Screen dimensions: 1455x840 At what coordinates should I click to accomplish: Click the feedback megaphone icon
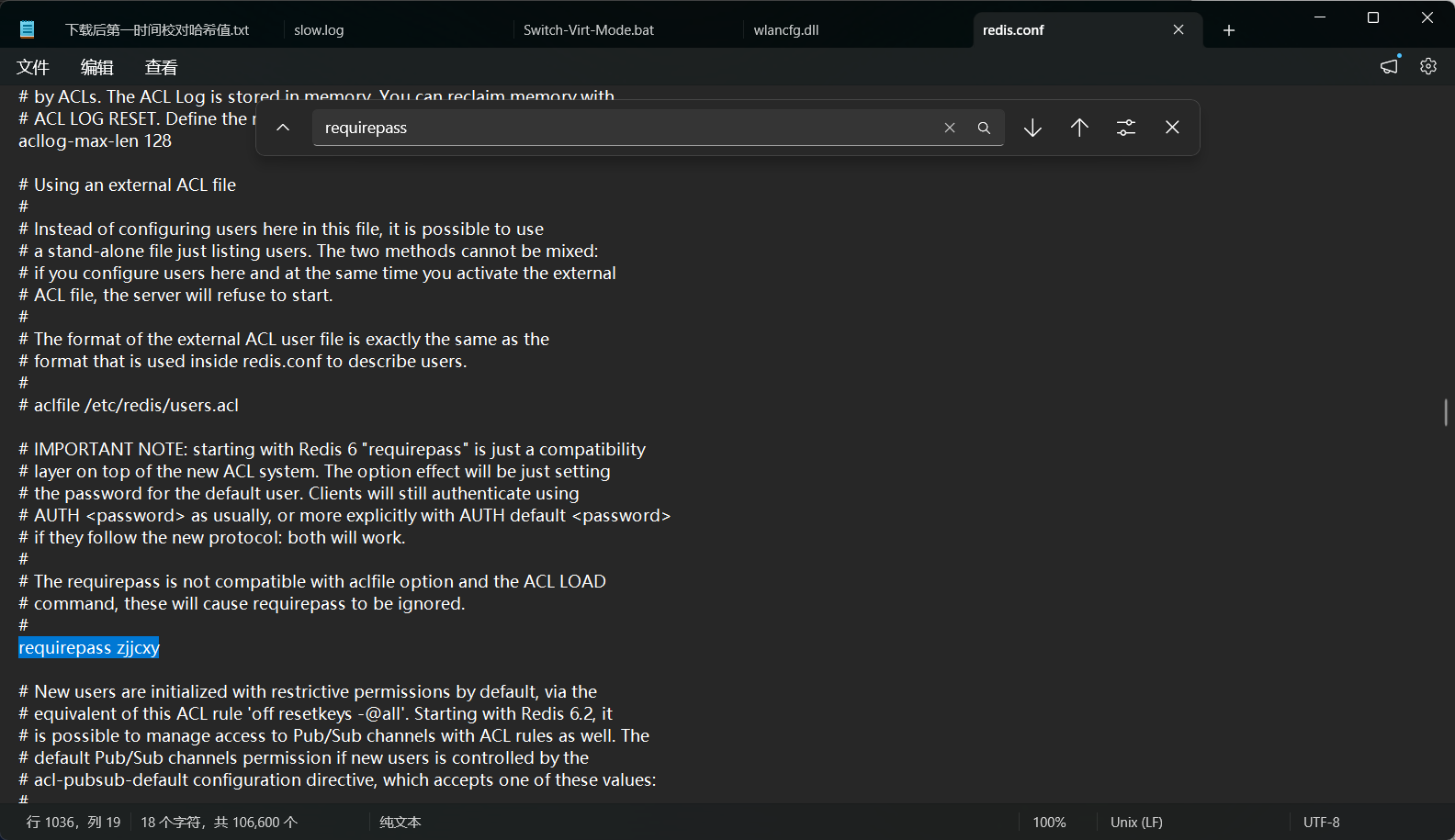(x=1390, y=66)
